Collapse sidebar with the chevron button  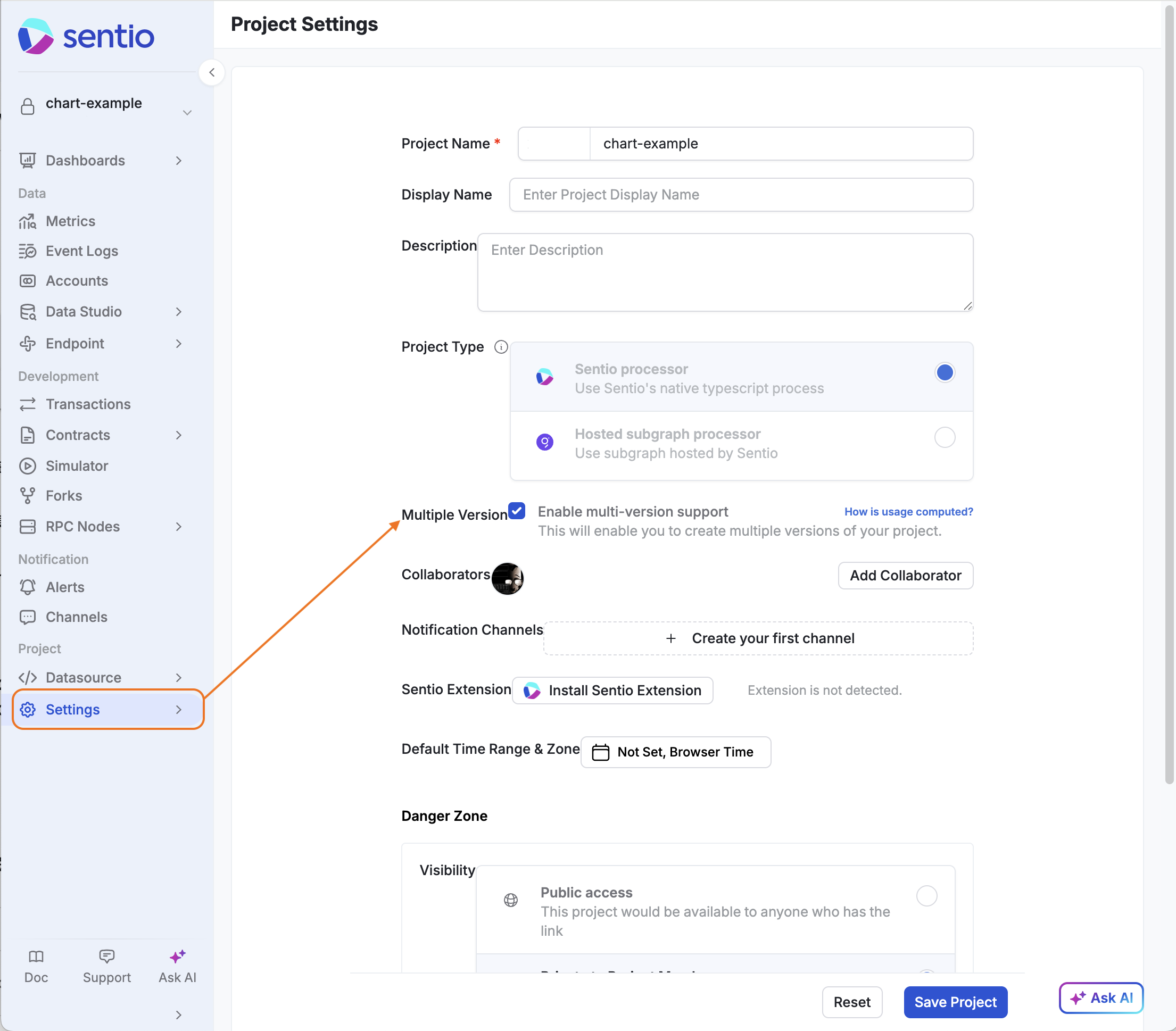pyautogui.click(x=212, y=72)
